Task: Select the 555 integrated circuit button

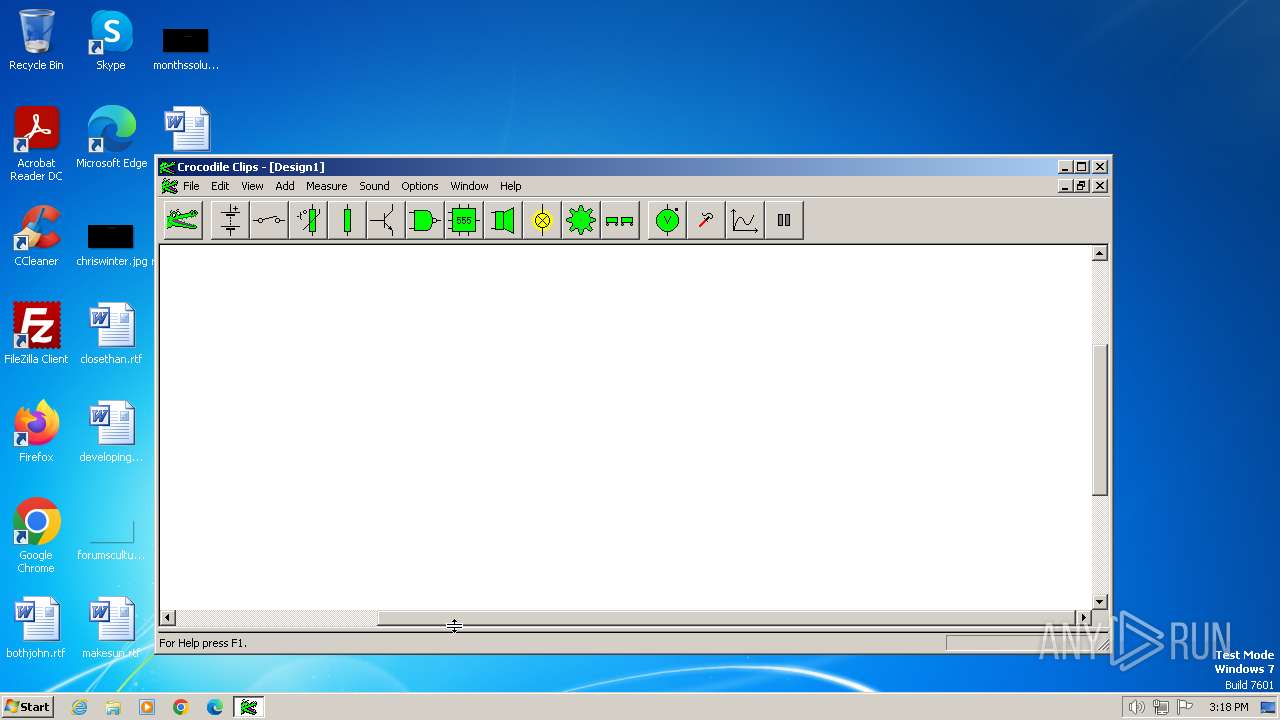Action: point(464,220)
